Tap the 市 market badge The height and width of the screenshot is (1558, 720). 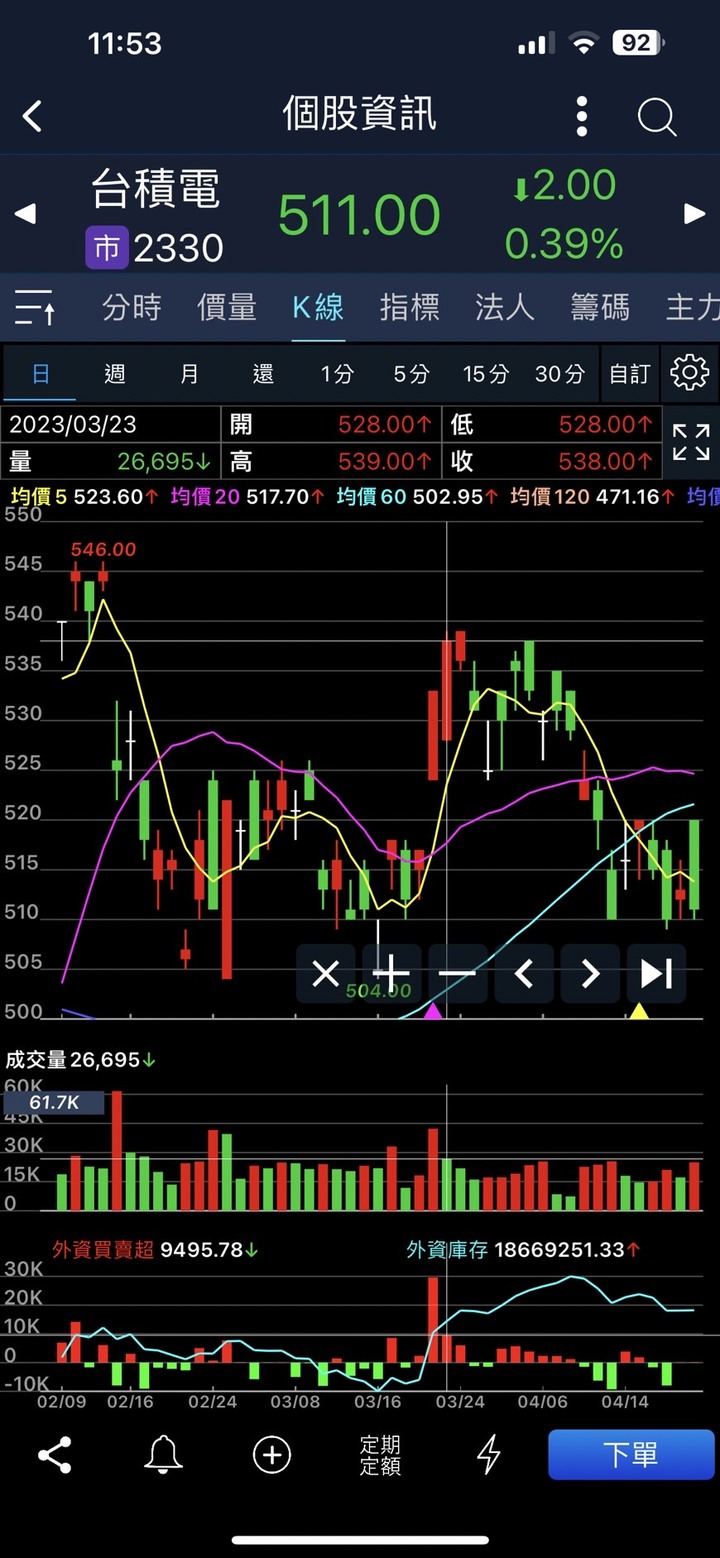click(x=106, y=248)
